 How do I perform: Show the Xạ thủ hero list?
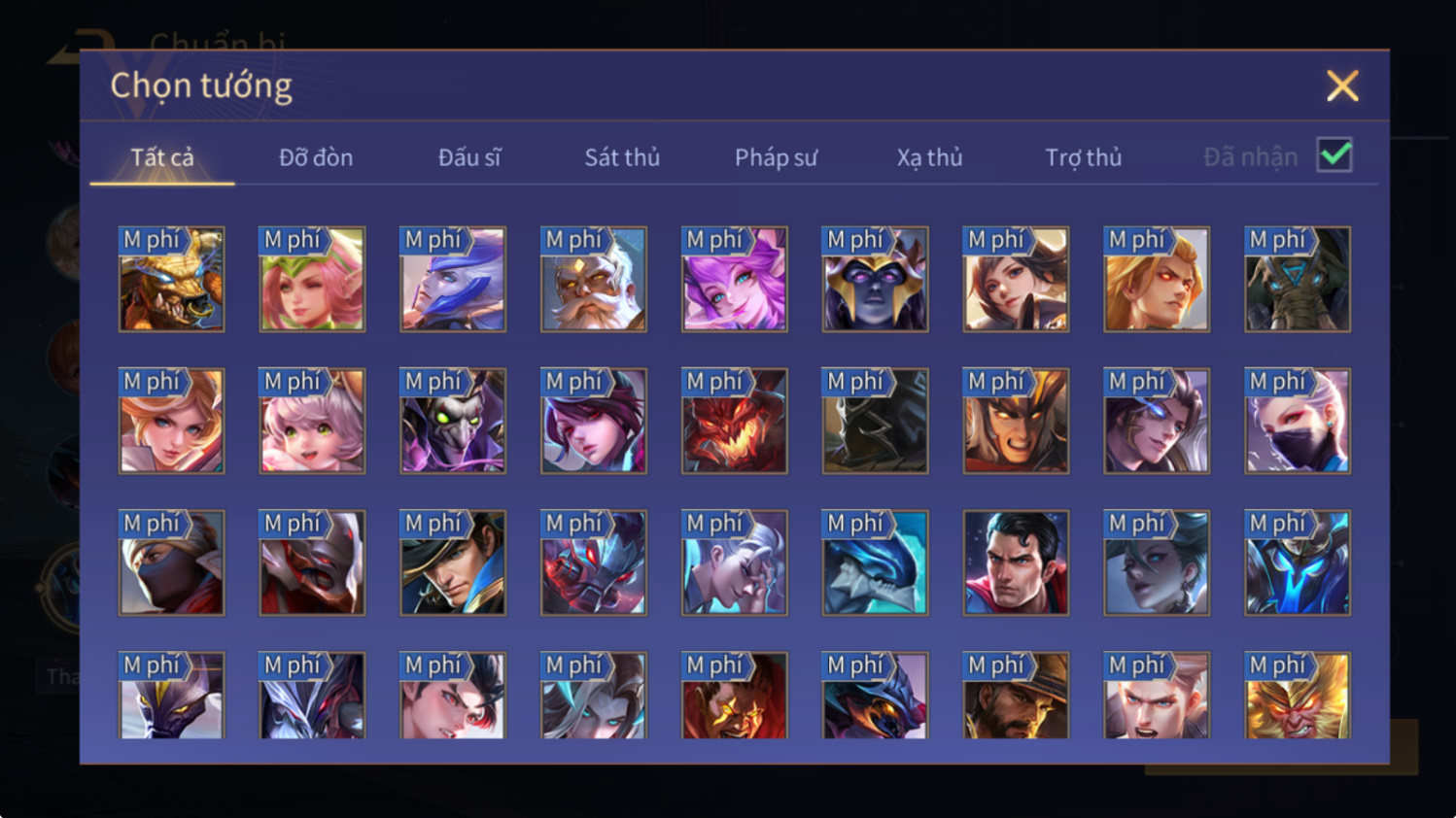(x=929, y=157)
